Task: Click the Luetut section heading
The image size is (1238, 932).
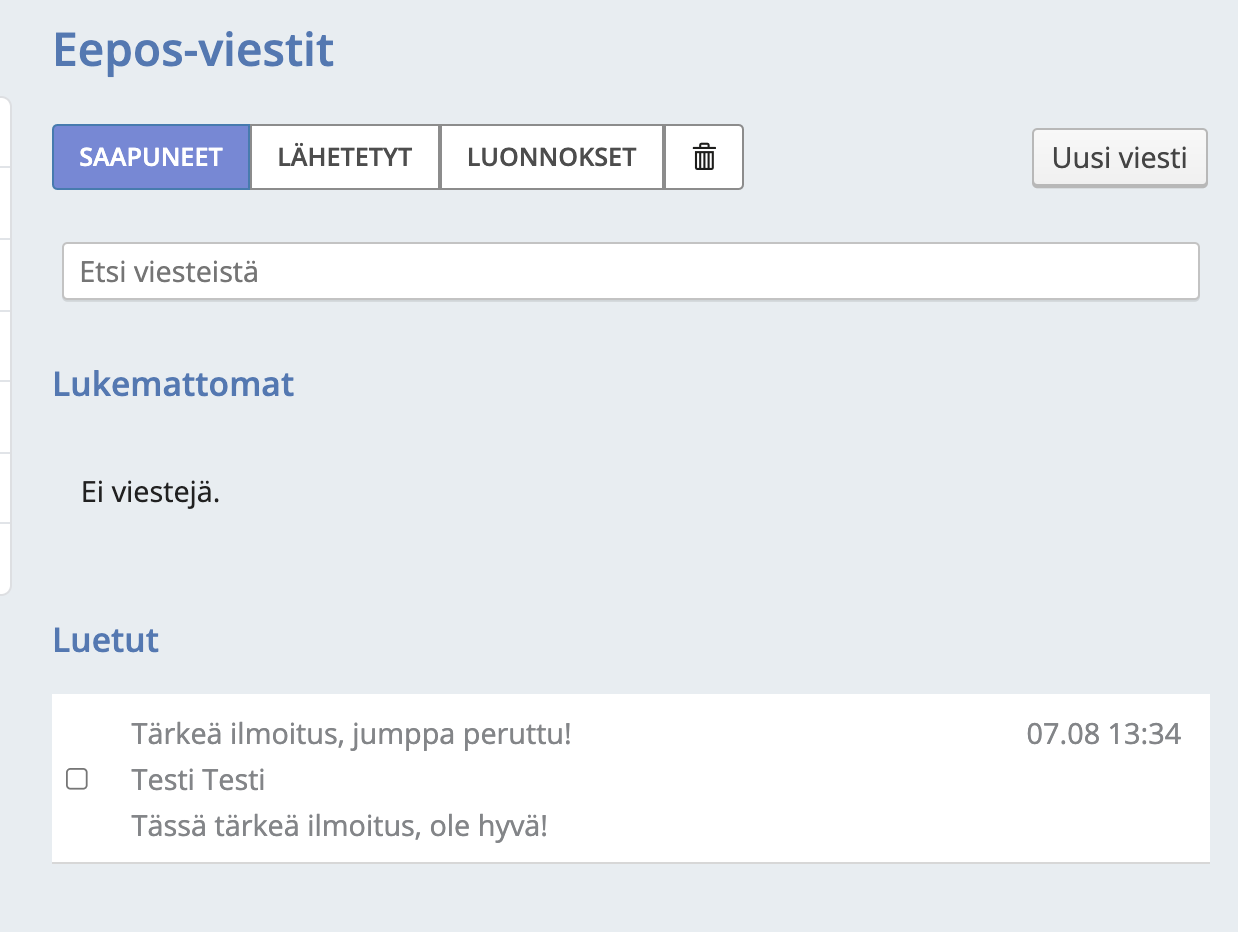Action: 106,640
